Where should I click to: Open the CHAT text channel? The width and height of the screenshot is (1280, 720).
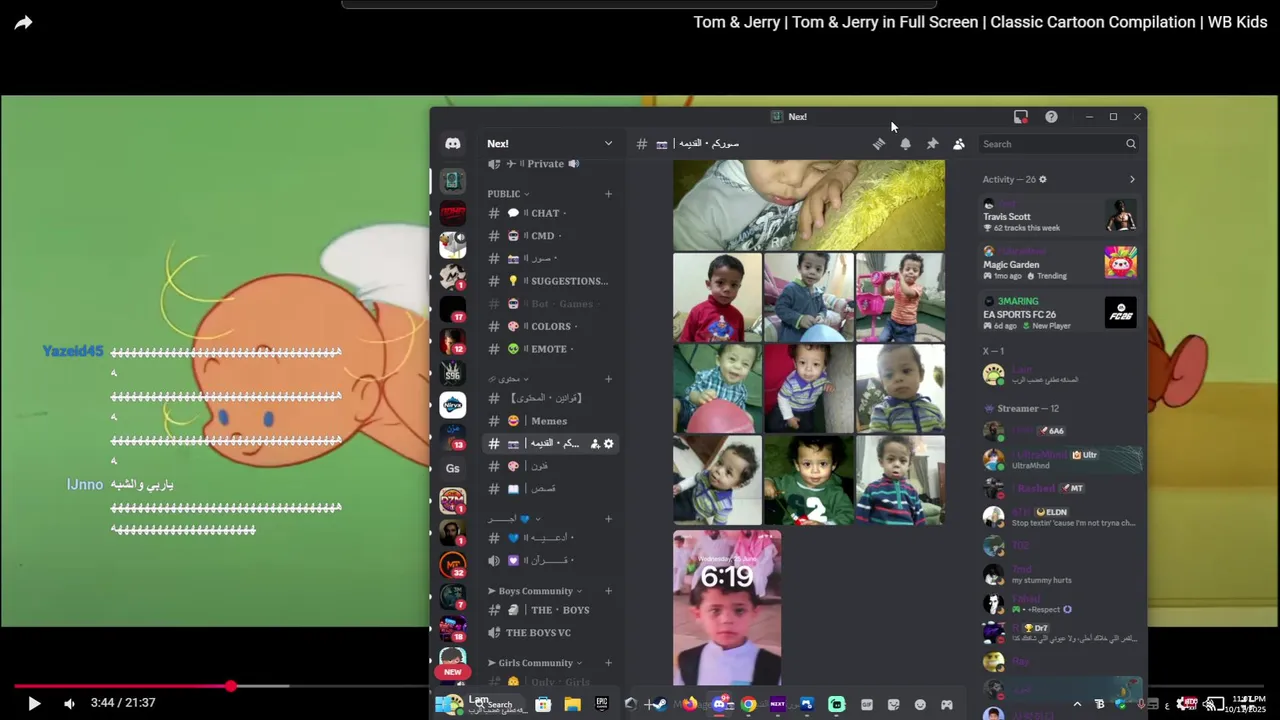pyautogui.click(x=550, y=213)
